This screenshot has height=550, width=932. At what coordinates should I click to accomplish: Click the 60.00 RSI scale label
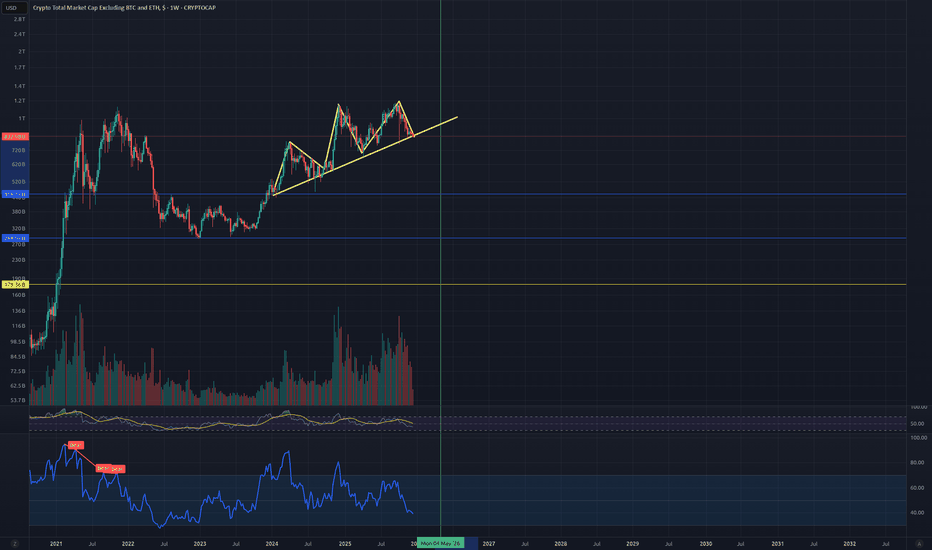[x=918, y=488]
